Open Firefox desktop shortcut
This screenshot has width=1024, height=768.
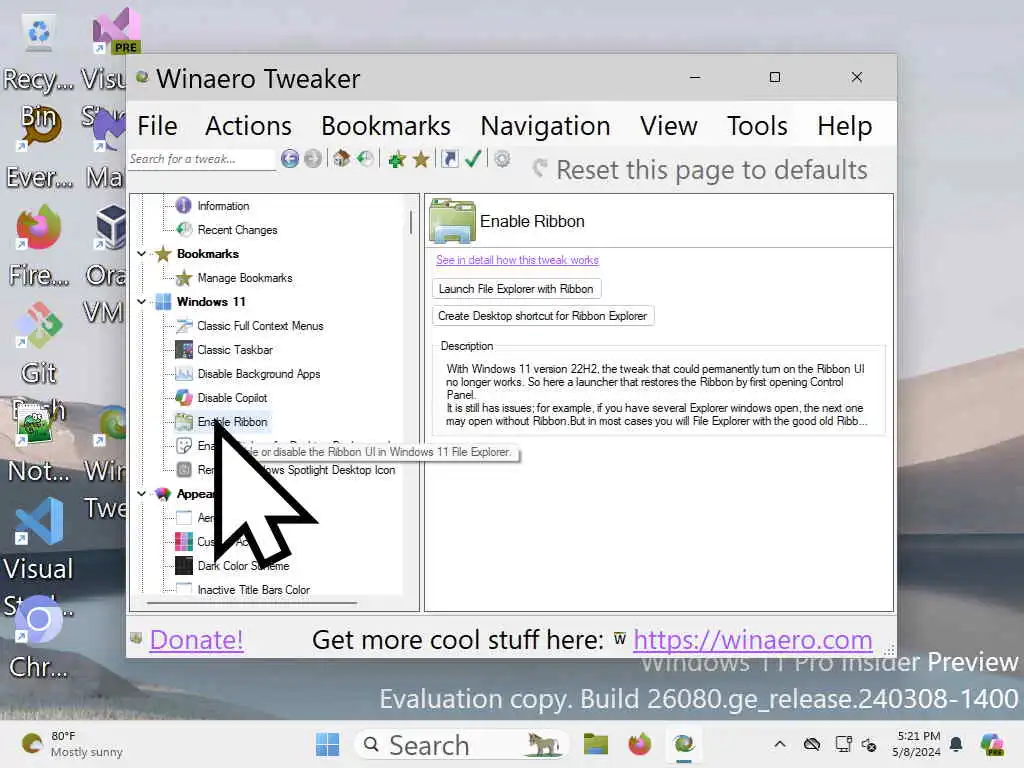(x=39, y=247)
